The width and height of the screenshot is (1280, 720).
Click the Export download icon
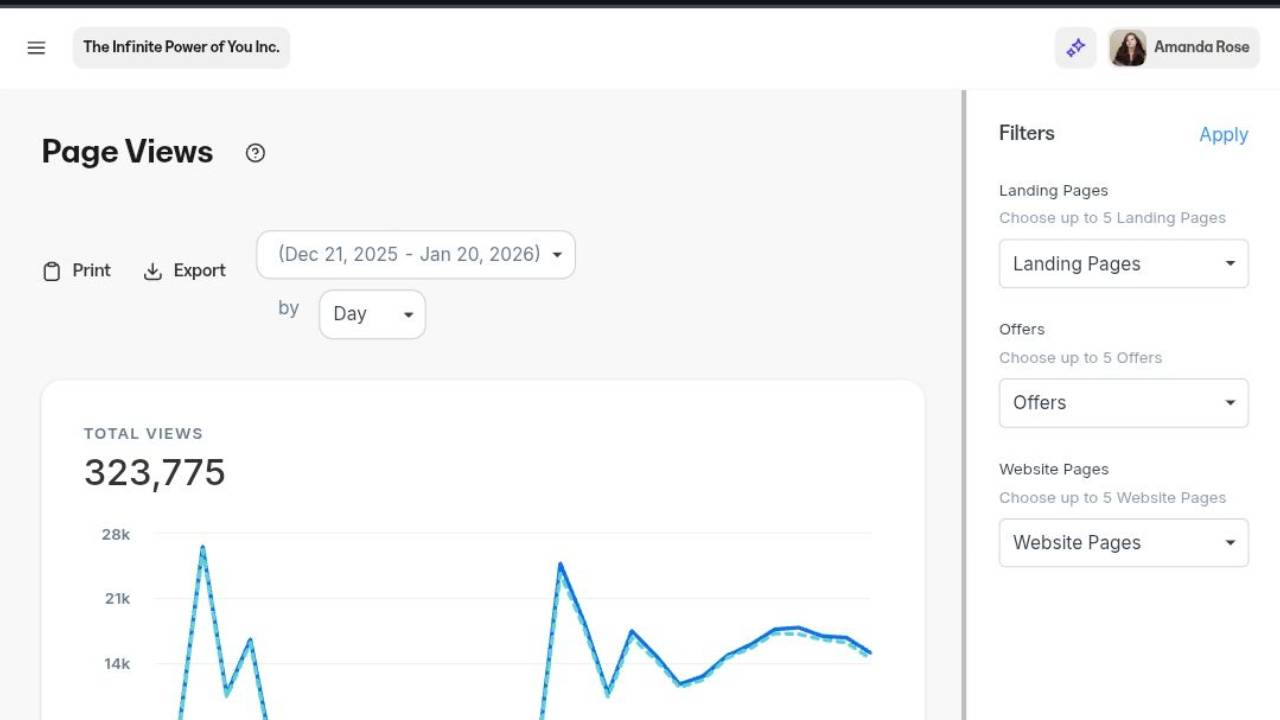(152, 271)
